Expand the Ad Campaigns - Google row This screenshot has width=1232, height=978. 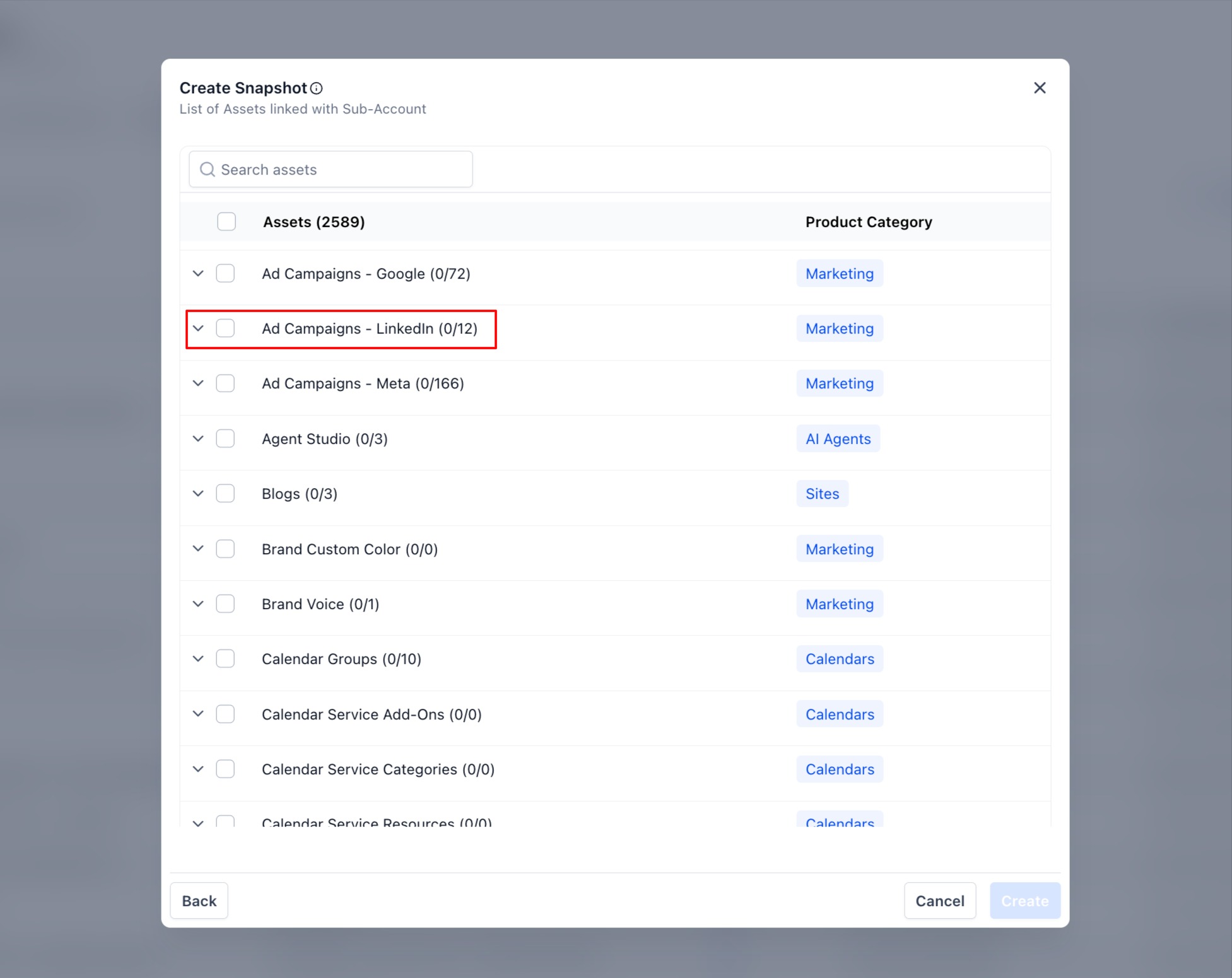198,274
